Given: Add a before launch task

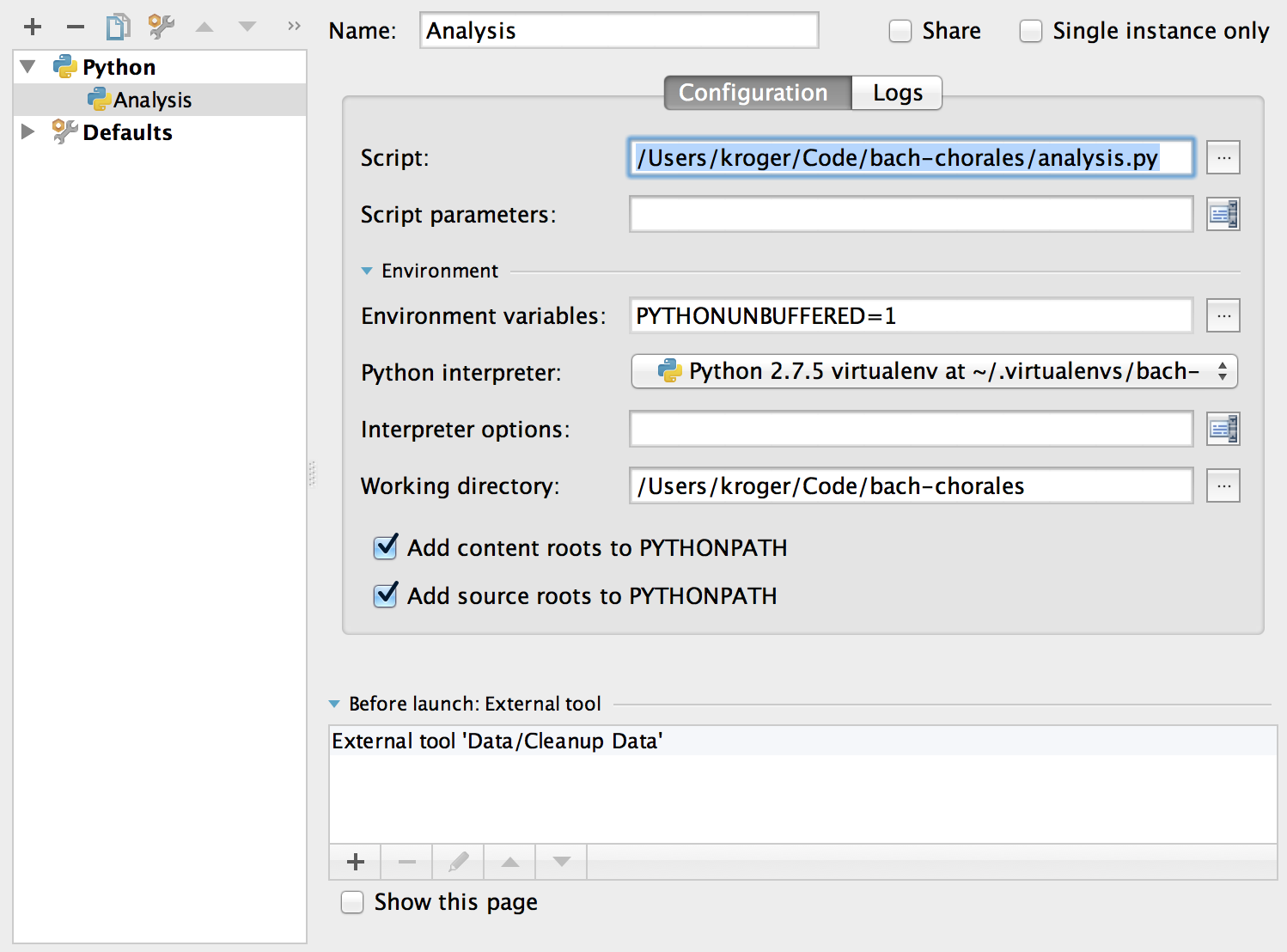Looking at the screenshot, I should point(355,862).
